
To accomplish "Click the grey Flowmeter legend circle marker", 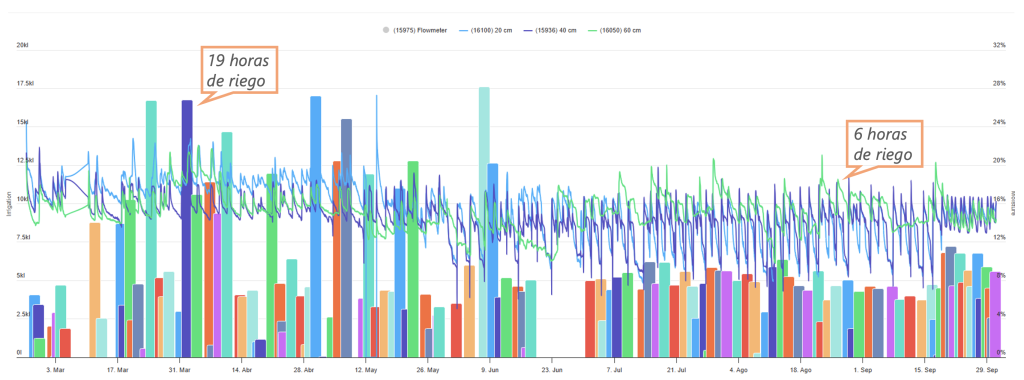I will click(387, 31).
